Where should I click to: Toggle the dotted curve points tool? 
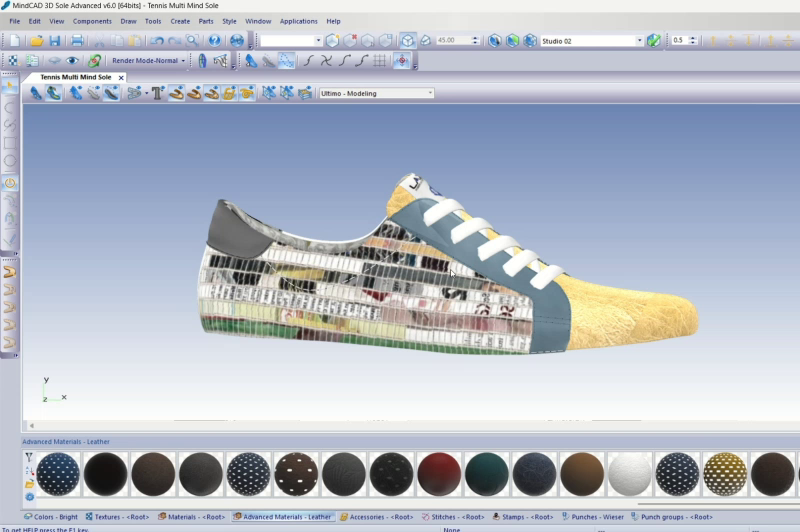tap(287, 61)
